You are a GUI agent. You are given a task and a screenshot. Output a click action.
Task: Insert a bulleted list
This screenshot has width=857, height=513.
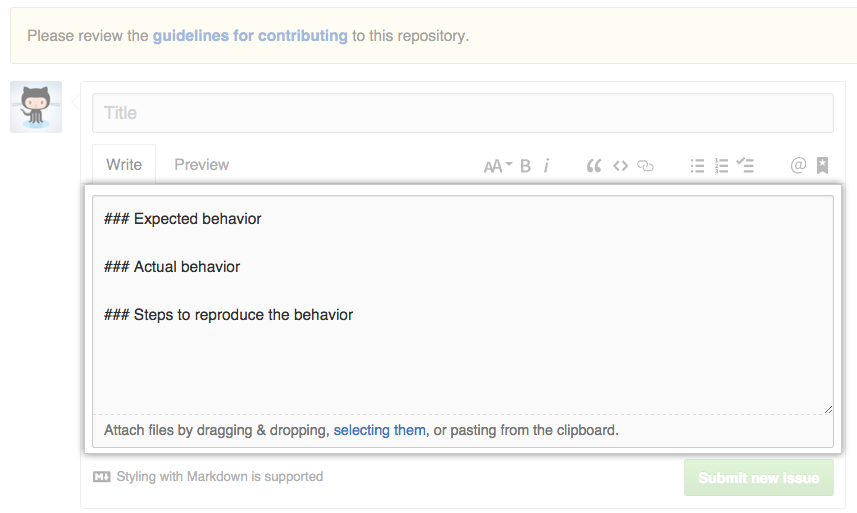coord(697,166)
